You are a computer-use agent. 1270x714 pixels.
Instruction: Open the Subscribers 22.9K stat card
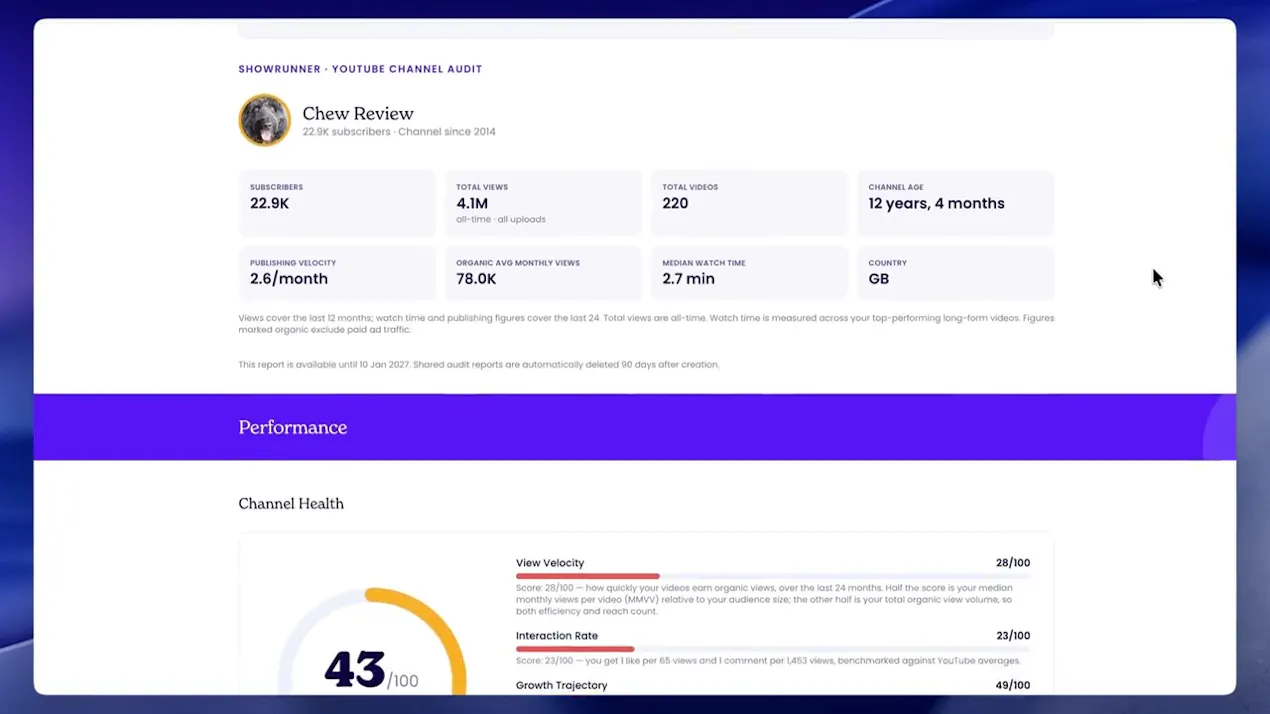[337, 203]
